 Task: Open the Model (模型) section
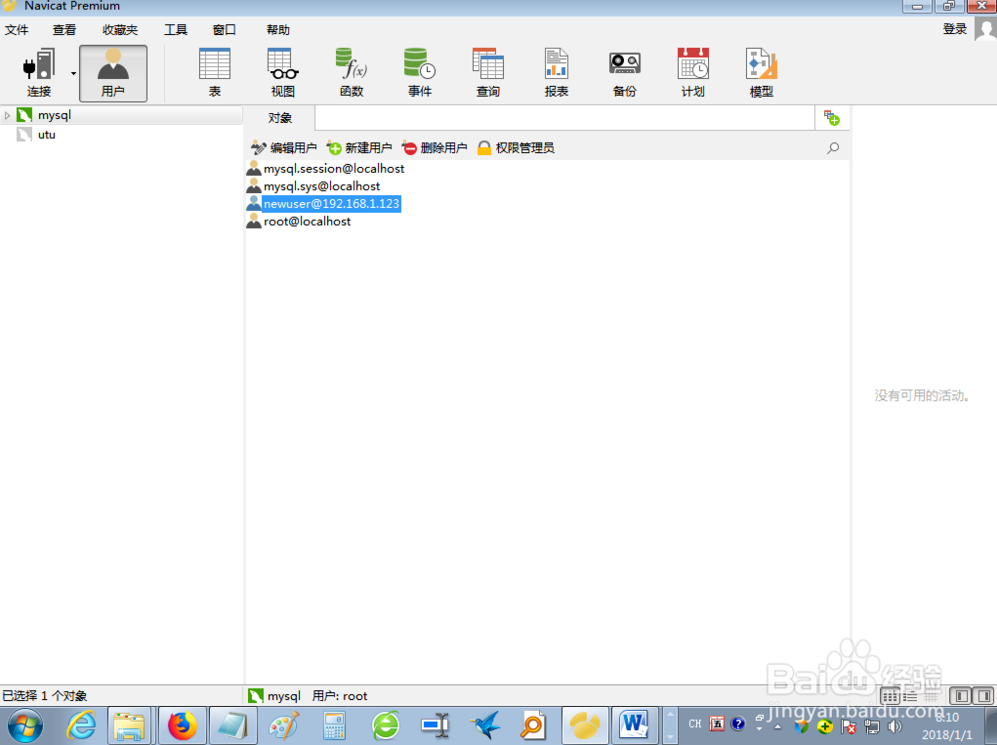pyautogui.click(x=761, y=73)
